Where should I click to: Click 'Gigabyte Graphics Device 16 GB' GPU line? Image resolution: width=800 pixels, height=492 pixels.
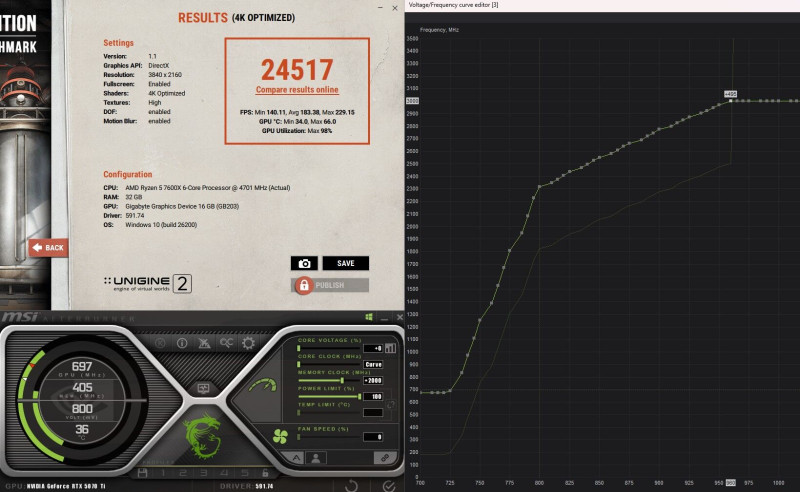[182, 206]
